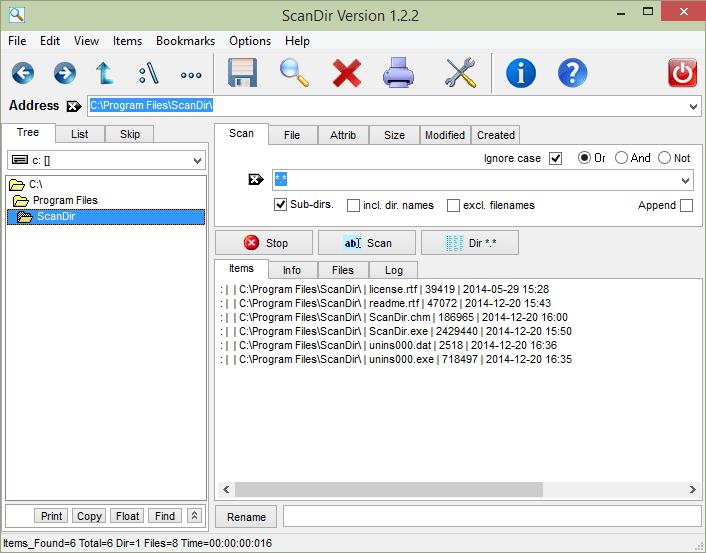
Task: Open the Help menu
Action: point(297,41)
